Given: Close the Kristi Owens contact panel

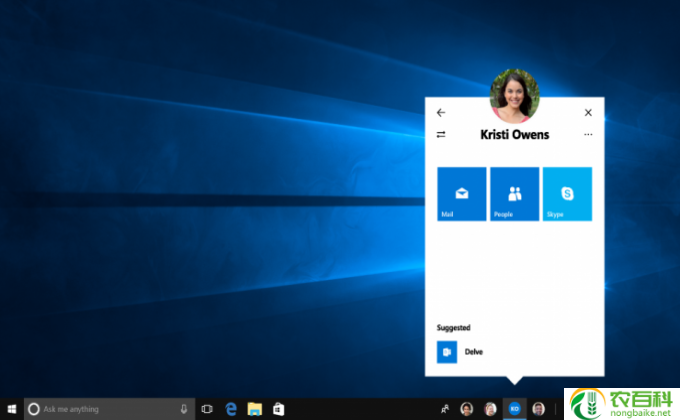Looking at the screenshot, I should tap(588, 113).
